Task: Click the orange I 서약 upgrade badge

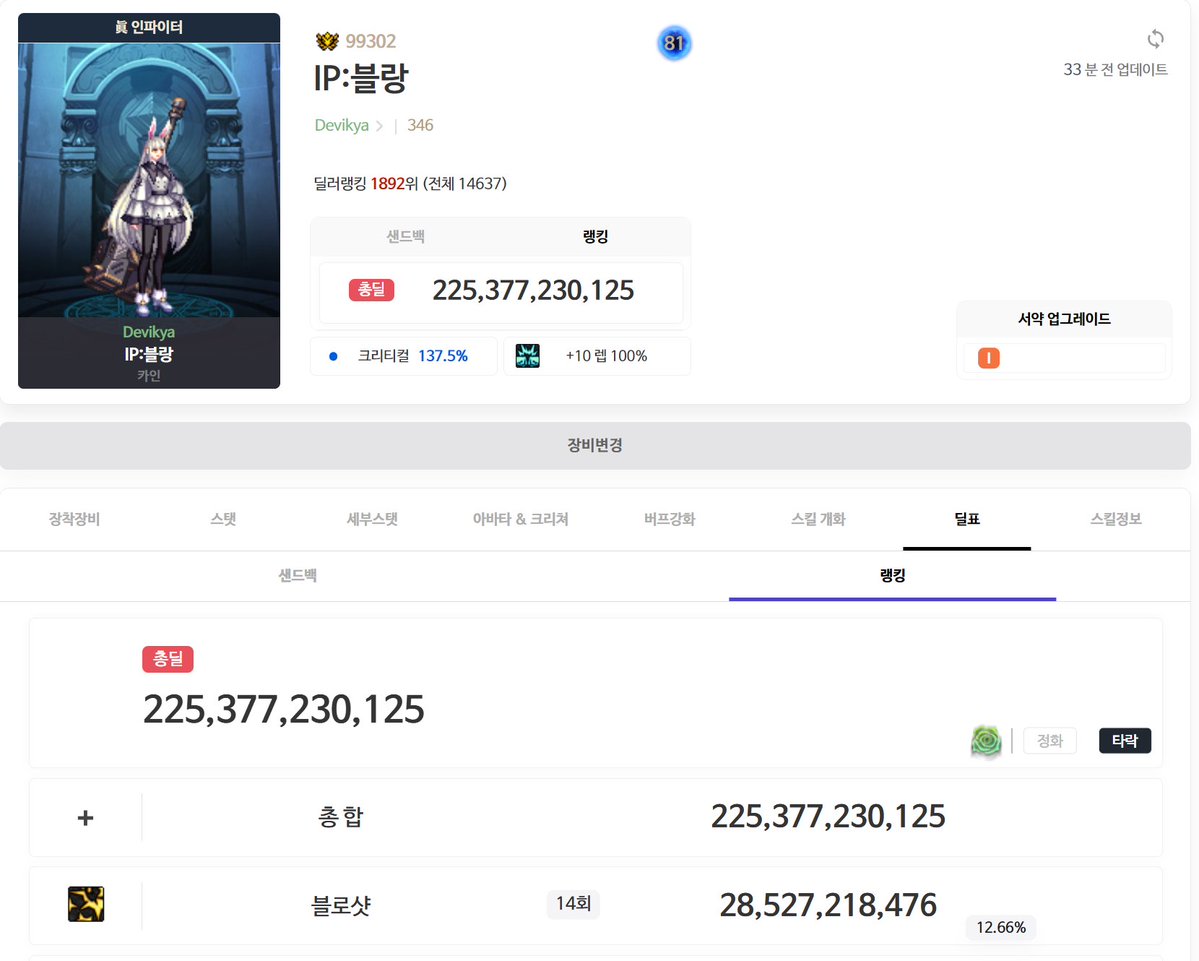Action: point(989,358)
